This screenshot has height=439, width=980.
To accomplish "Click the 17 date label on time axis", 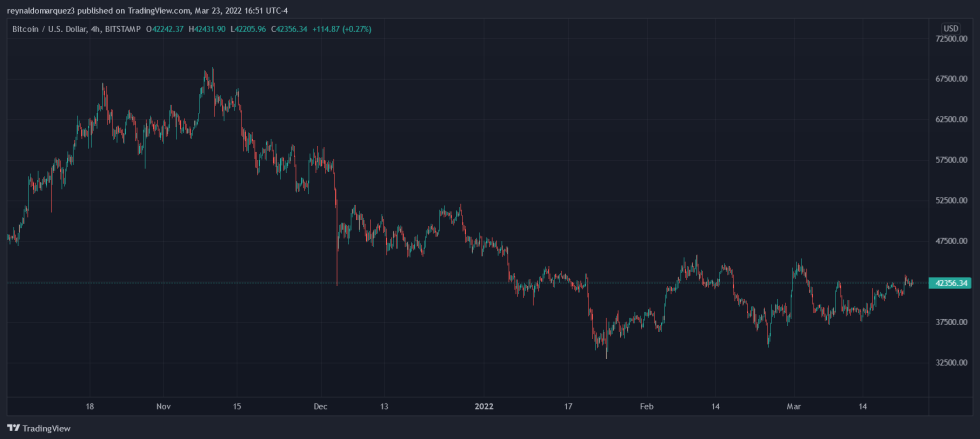I will click(568, 406).
